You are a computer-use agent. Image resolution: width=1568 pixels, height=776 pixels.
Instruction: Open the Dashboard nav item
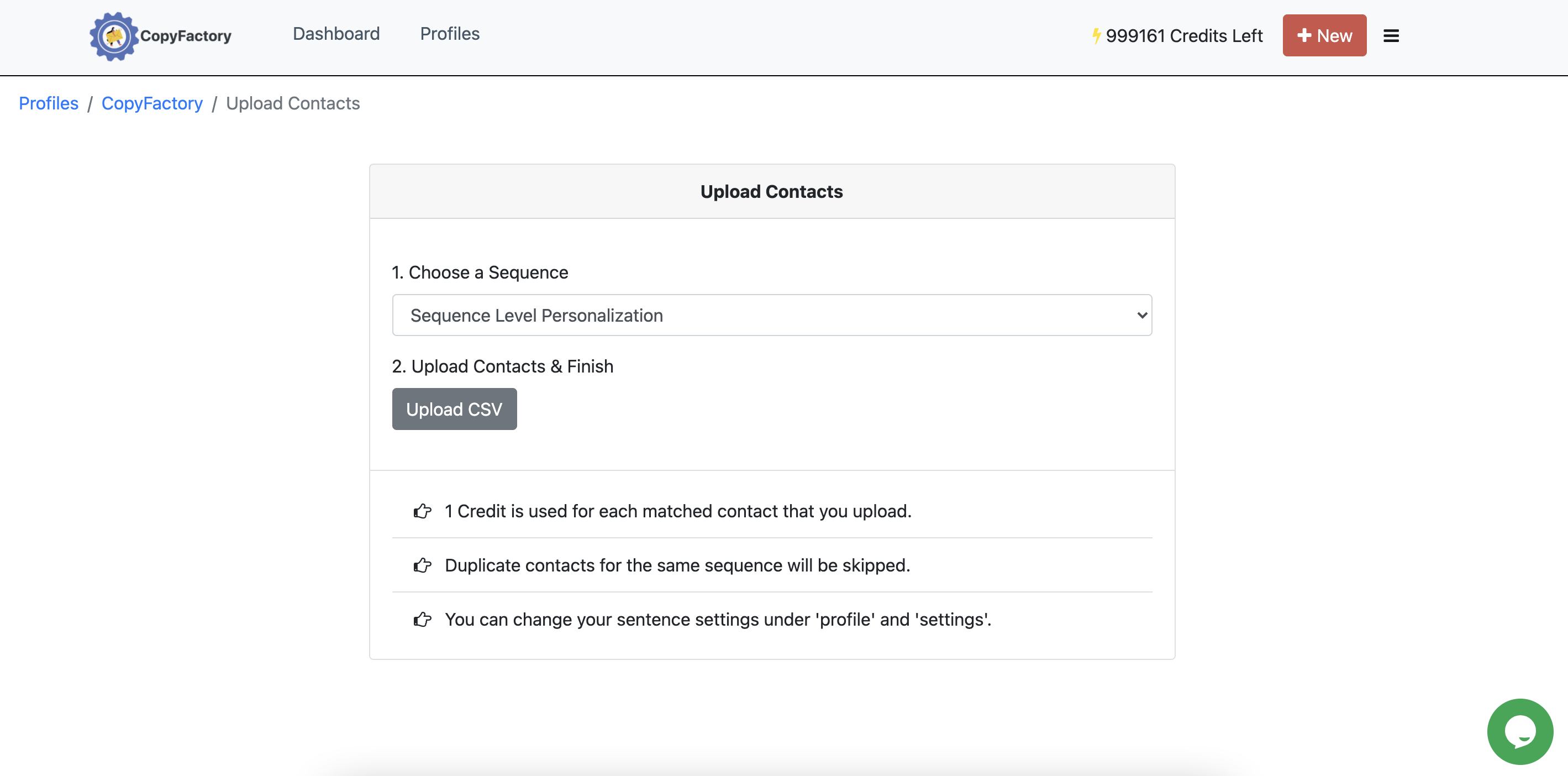pos(336,34)
